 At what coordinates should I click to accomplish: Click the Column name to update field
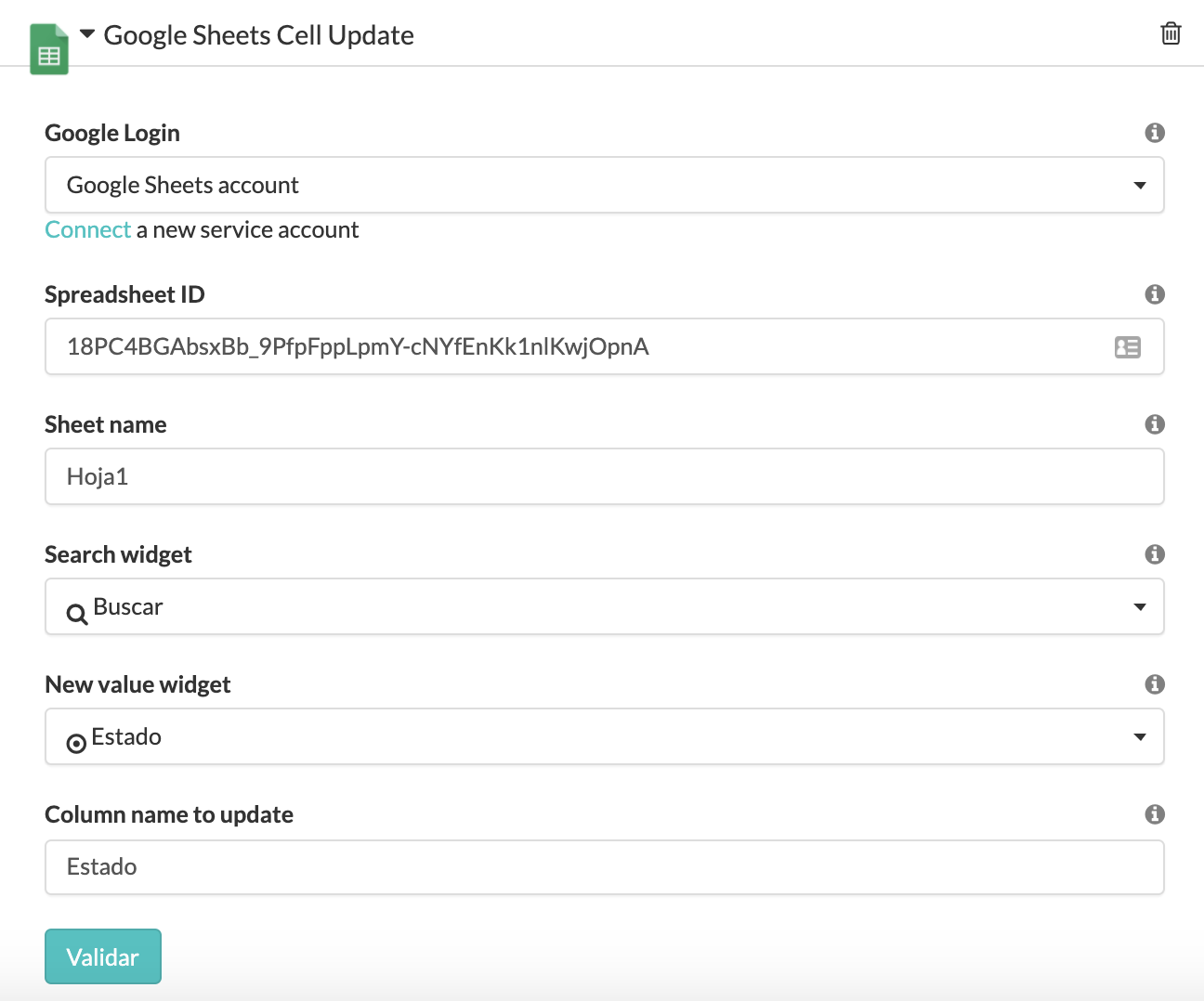tap(605, 867)
